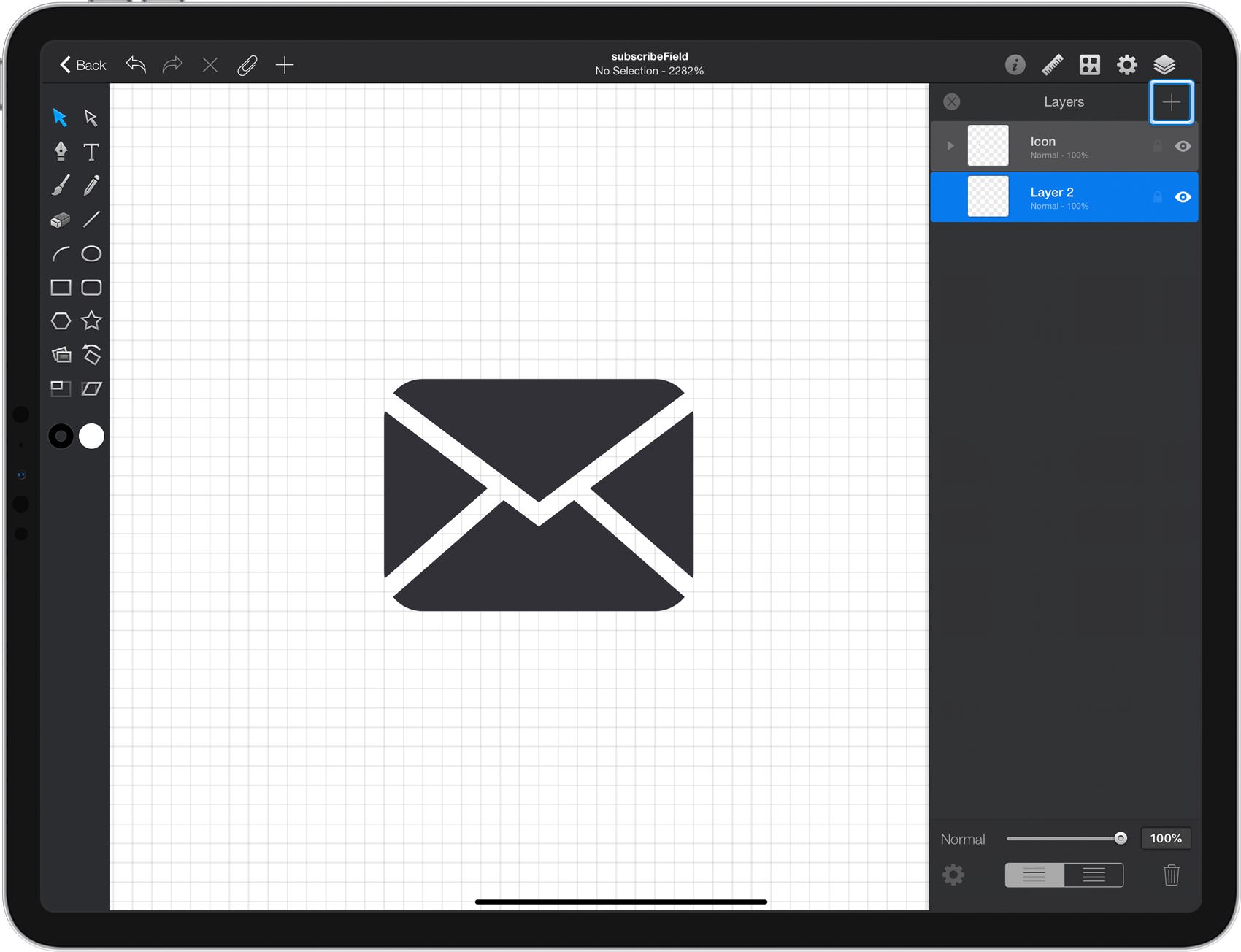The width and height of the screenshot is (1241, 952).
Task: Open the ruler measurement icon
Action: point(1052,65)
